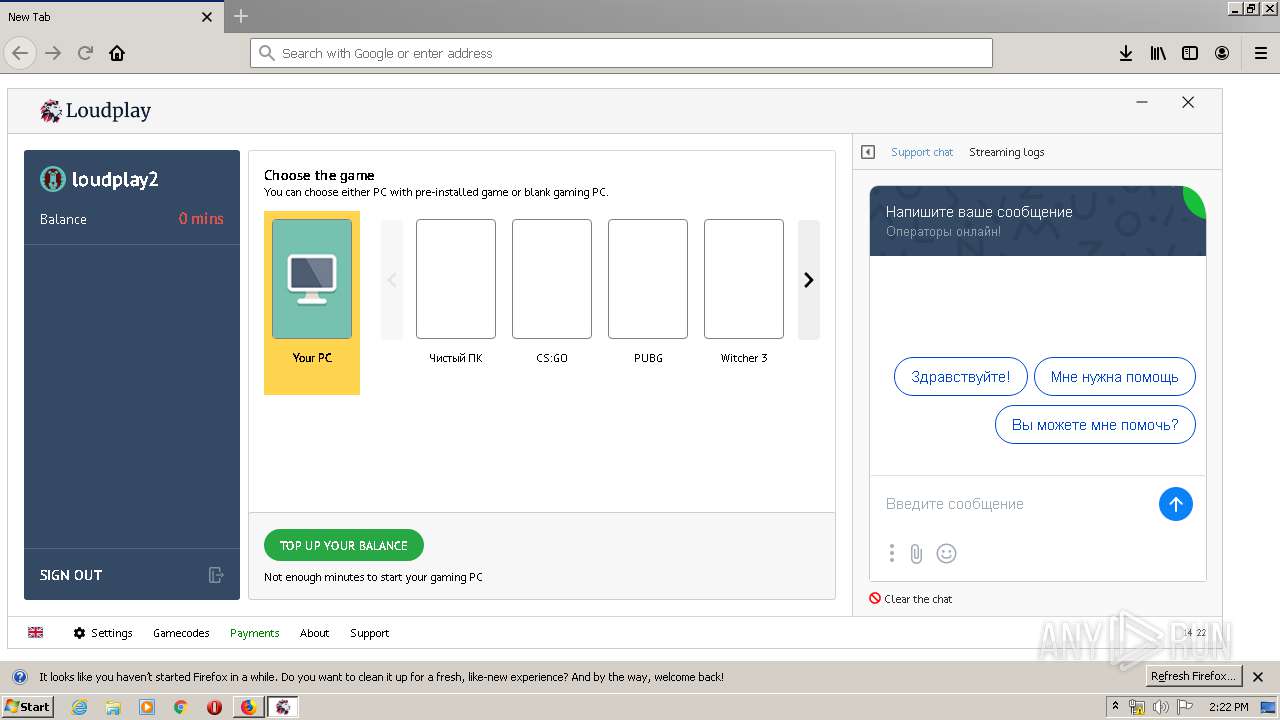Open Gamecodes in the bottom menu

click(x=181, y=633)
